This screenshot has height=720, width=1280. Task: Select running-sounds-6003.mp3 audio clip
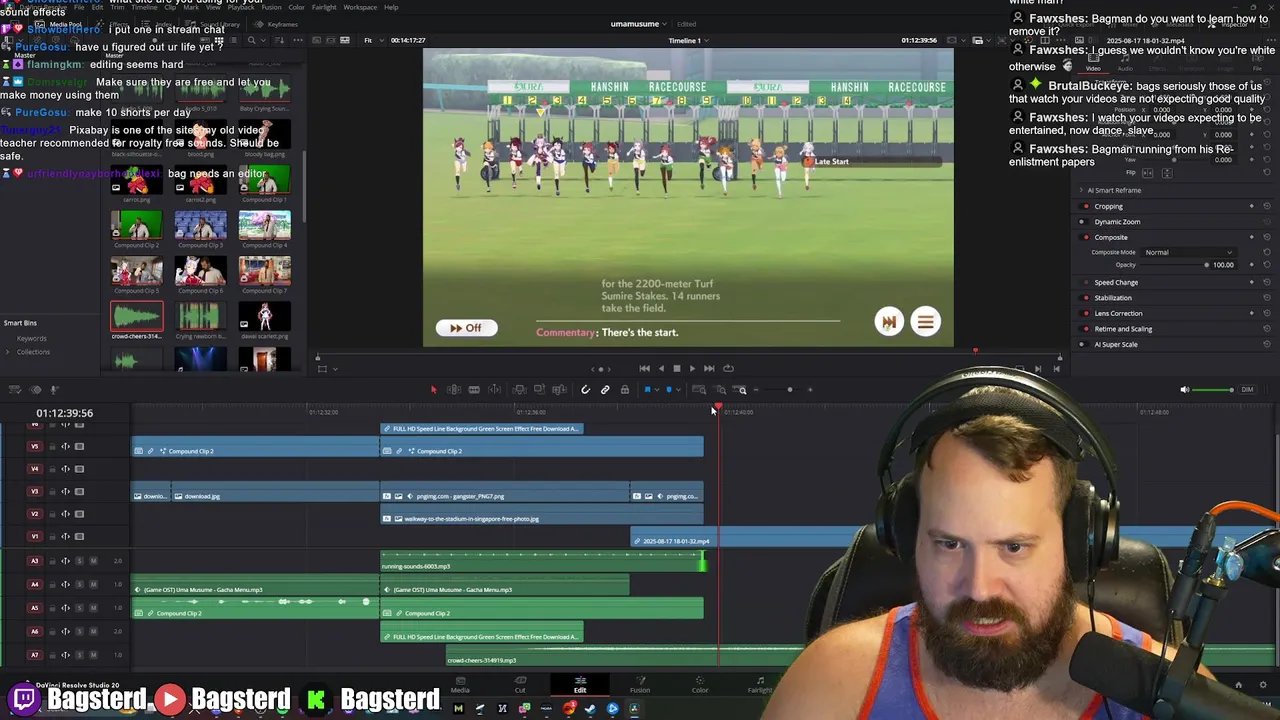click(542, 561)
